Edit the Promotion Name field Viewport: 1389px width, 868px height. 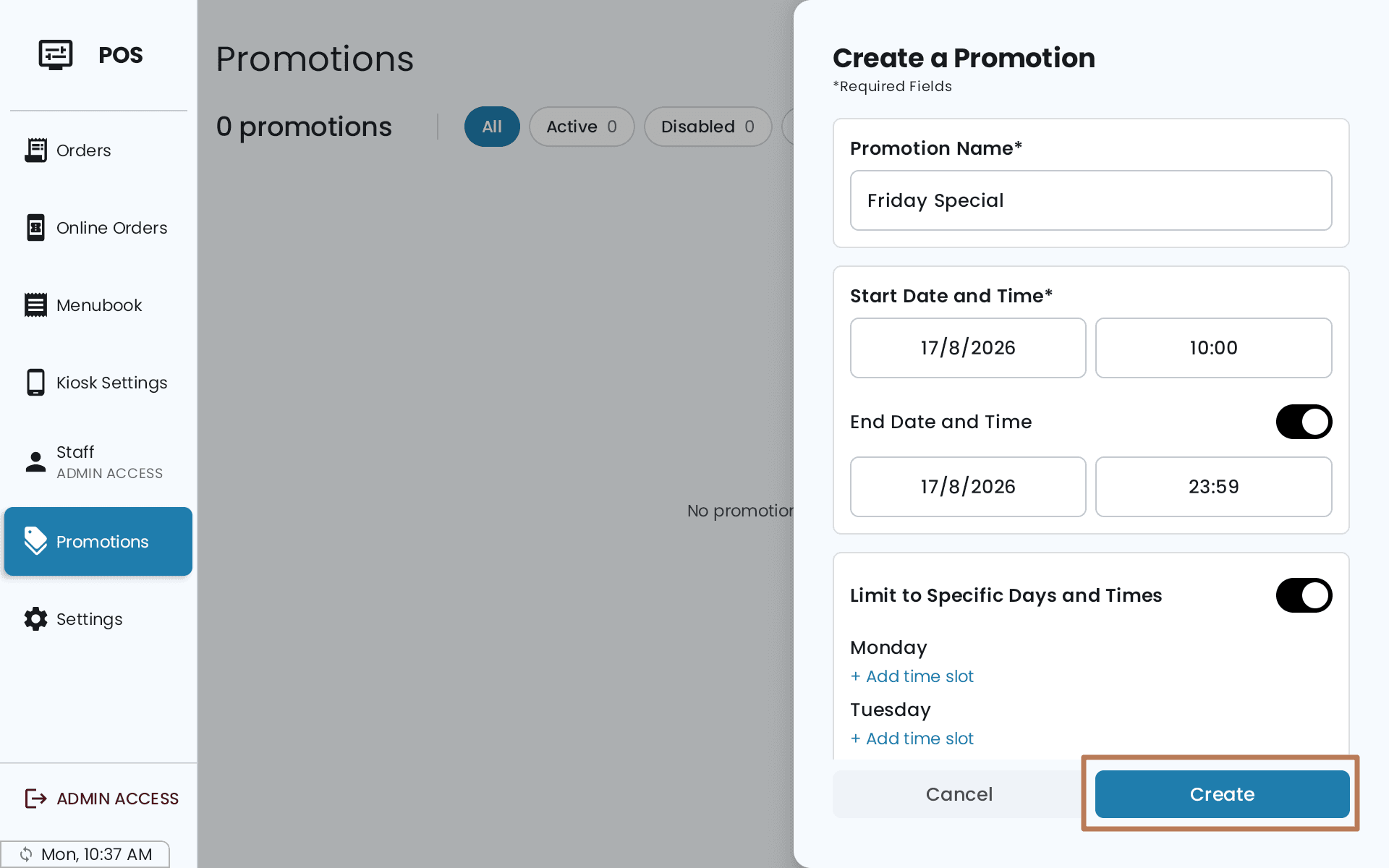coord(1091,200)
